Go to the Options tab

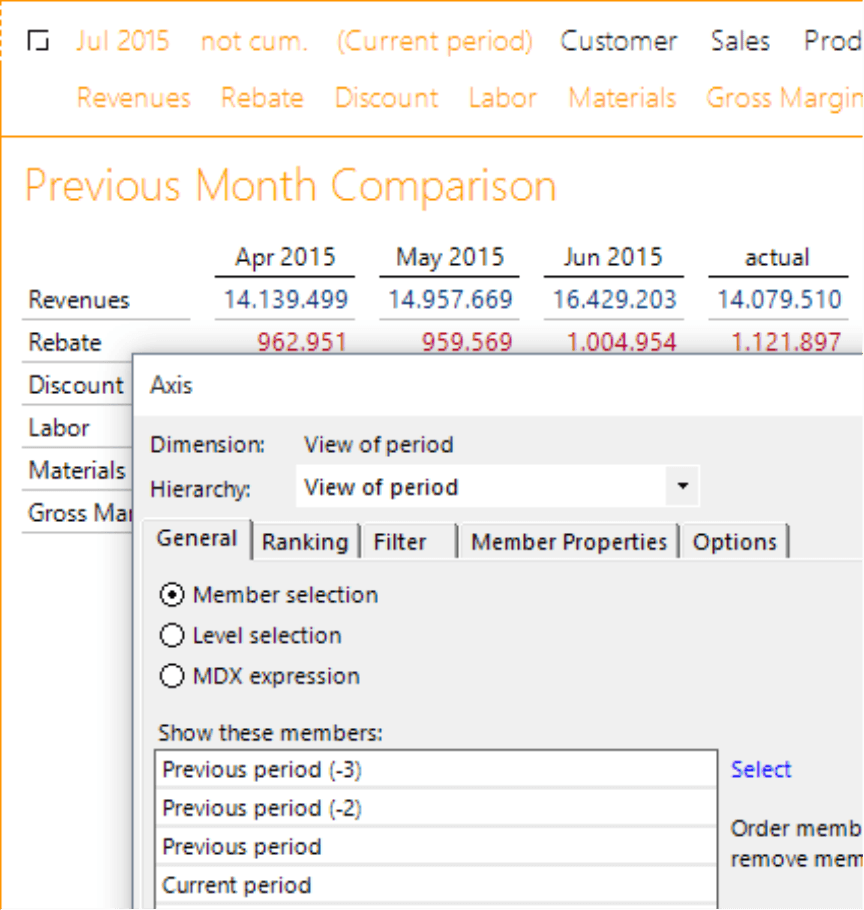tap(734, 542)
